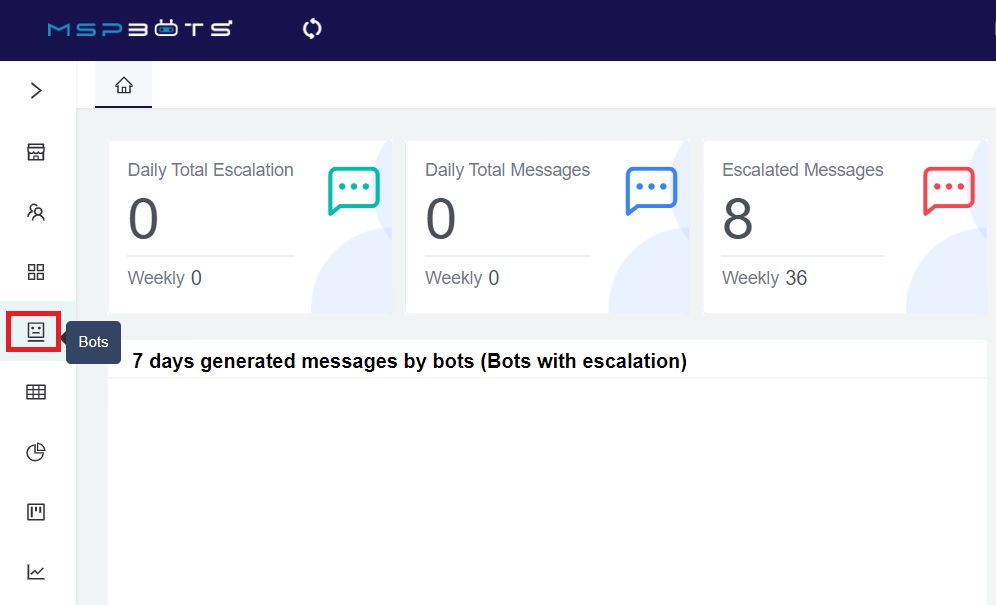Click the Scorecards line chart icon

point(35,571)
